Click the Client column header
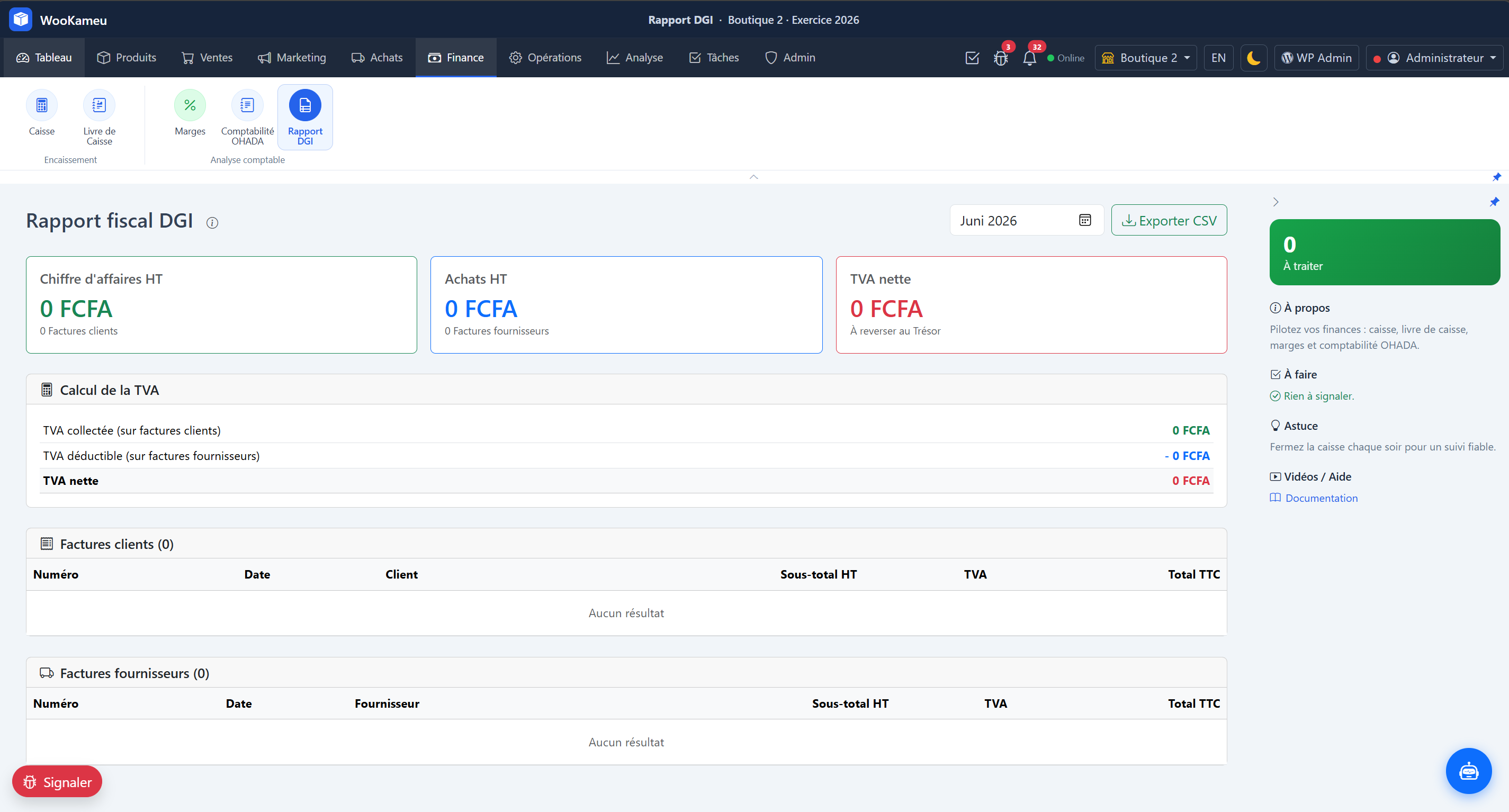1509x812 pixels. [401, 574]
